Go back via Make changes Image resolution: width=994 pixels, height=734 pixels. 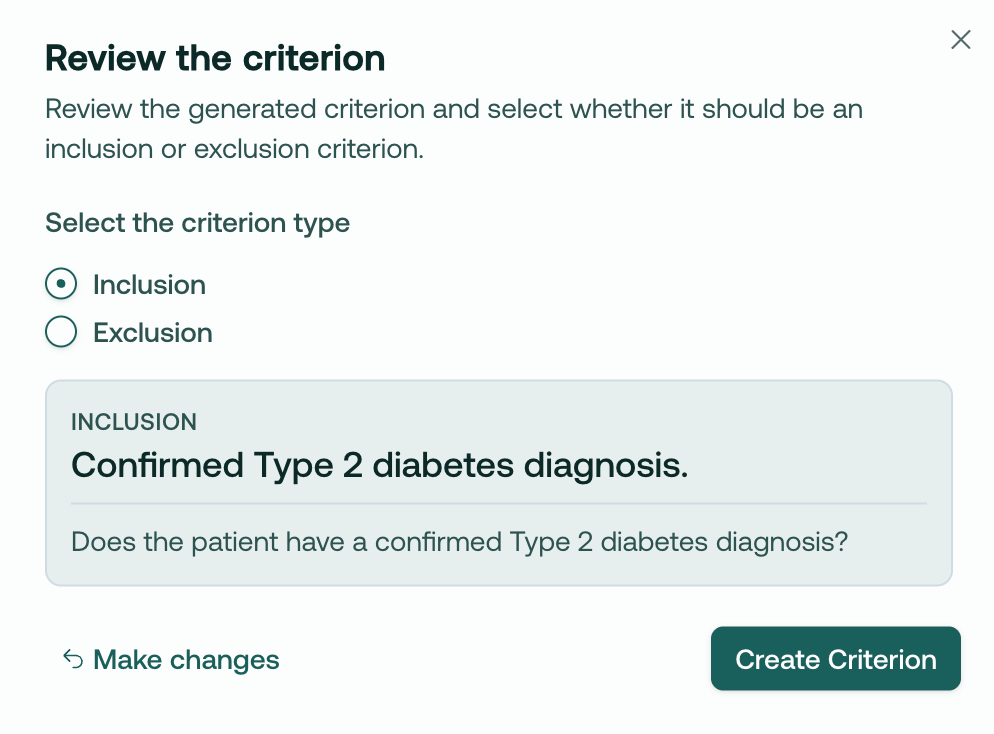tap(171, 659)
